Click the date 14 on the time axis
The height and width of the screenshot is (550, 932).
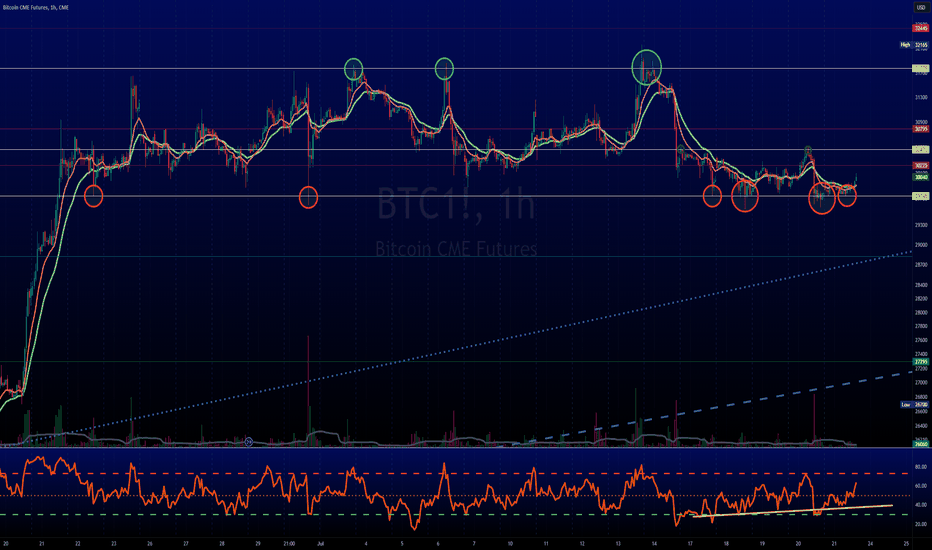(x=654, y=543)
